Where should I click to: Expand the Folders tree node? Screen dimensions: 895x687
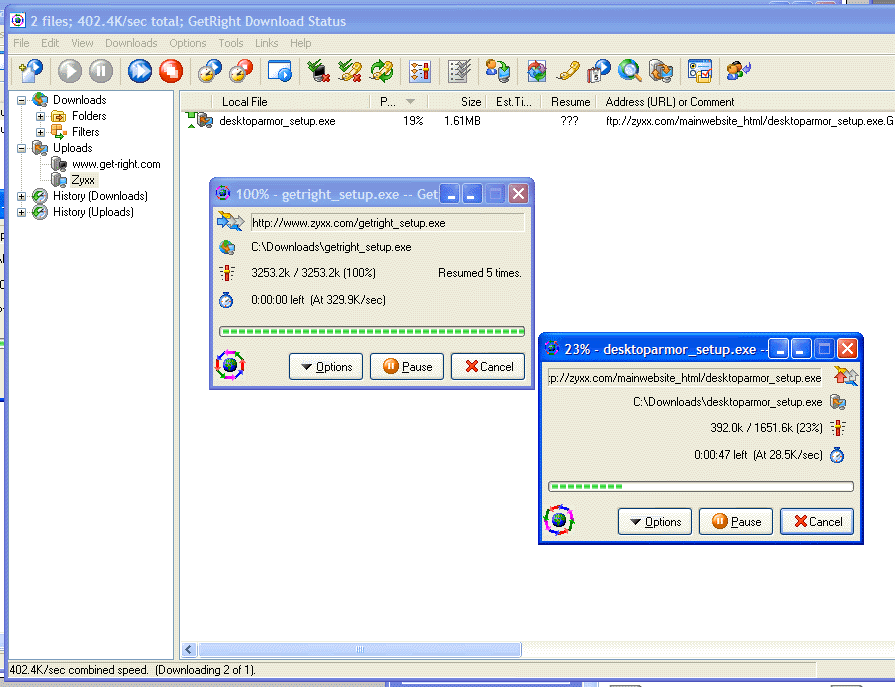point(41,116)
